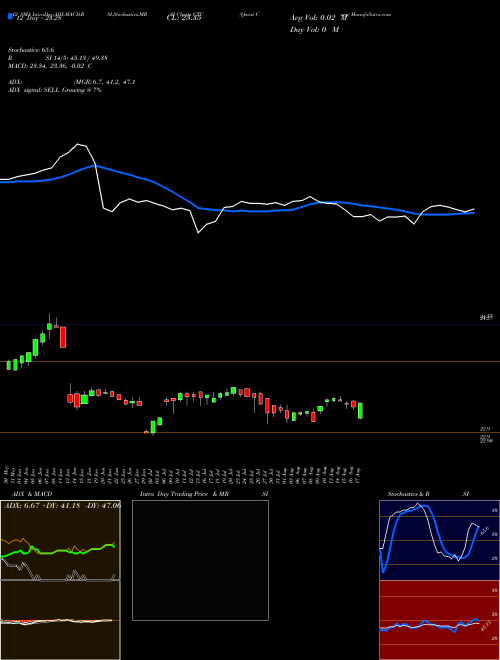Click 'ADX: 6.67 +DY: 41.18 -DY: 47.06' header
500x660 pixels.
coord(62,506)
